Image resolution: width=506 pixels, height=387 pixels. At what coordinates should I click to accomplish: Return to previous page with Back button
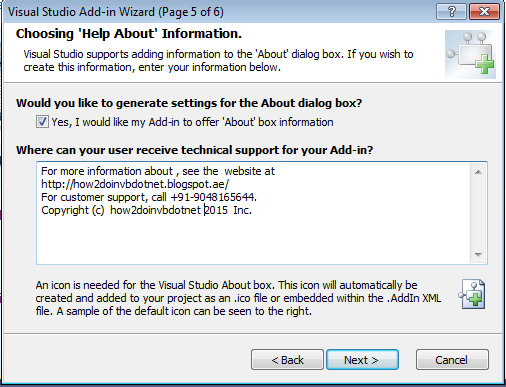point(287,360)
